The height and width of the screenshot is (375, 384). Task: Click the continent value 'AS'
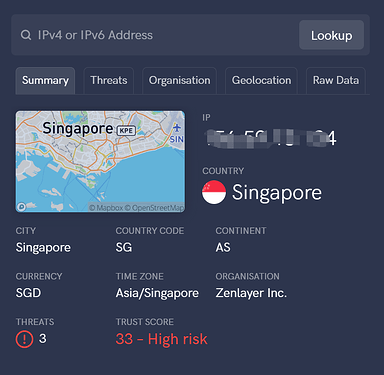click(x=223, y=247)
